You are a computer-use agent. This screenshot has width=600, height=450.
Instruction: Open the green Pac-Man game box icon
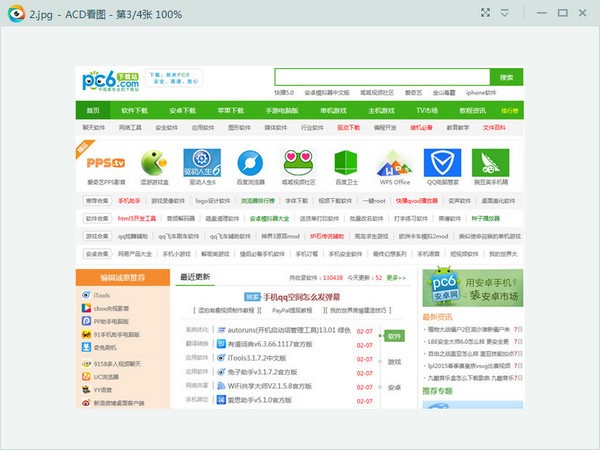pos(154,162)
